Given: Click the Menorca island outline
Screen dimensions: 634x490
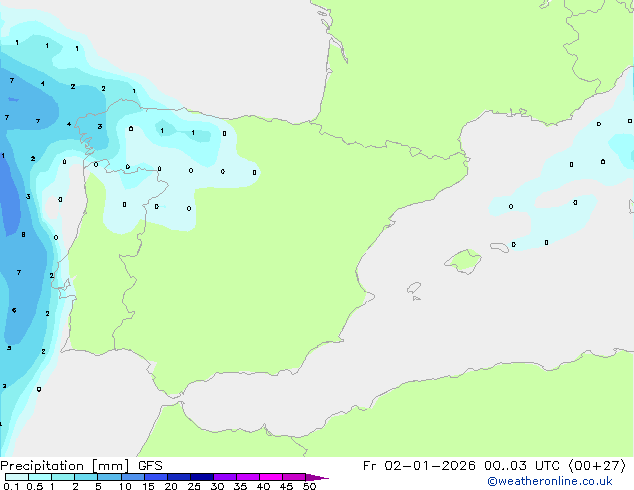Looking at the screenshot, I should tap(499, 247).
